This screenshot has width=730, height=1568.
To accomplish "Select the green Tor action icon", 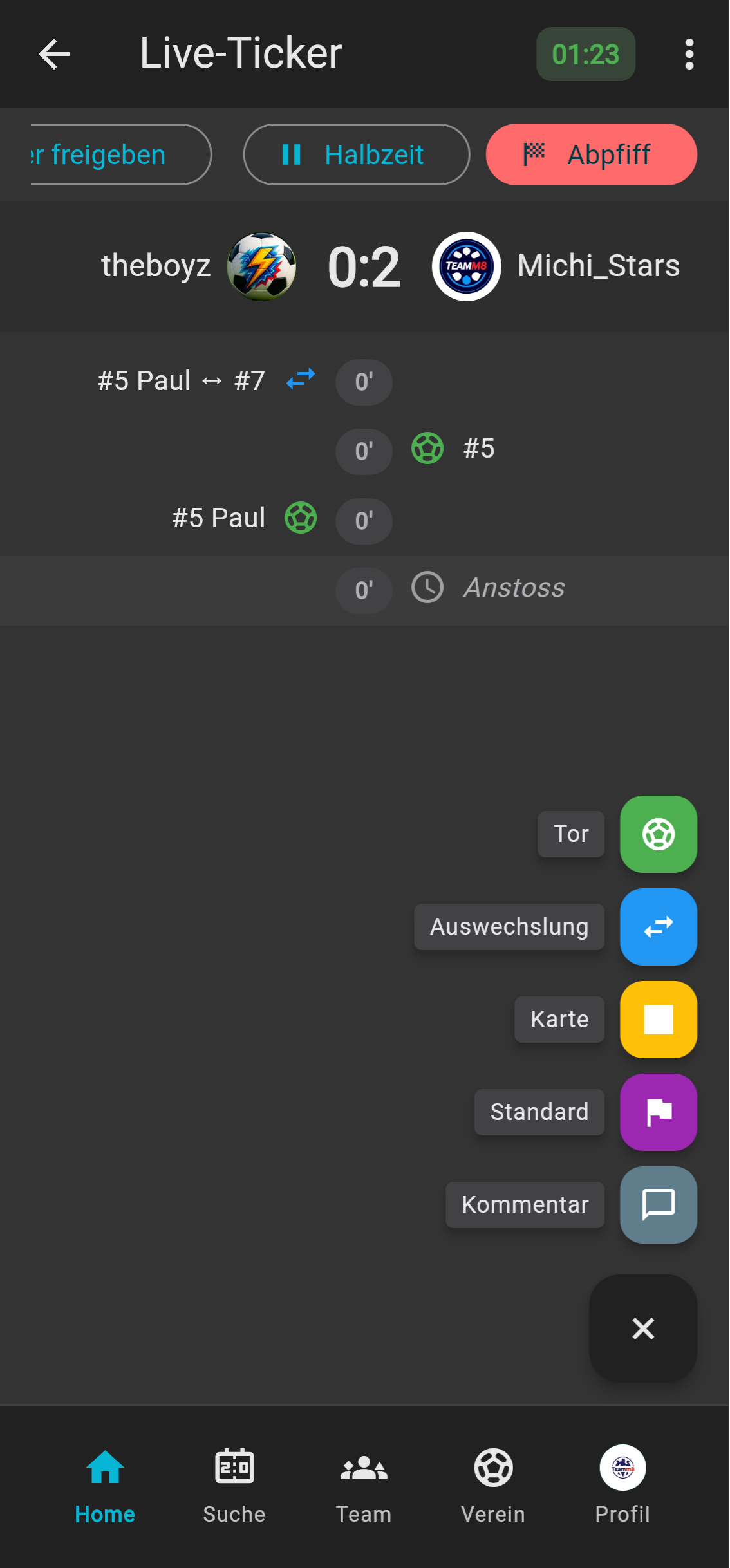I will [x=658, y=834].
